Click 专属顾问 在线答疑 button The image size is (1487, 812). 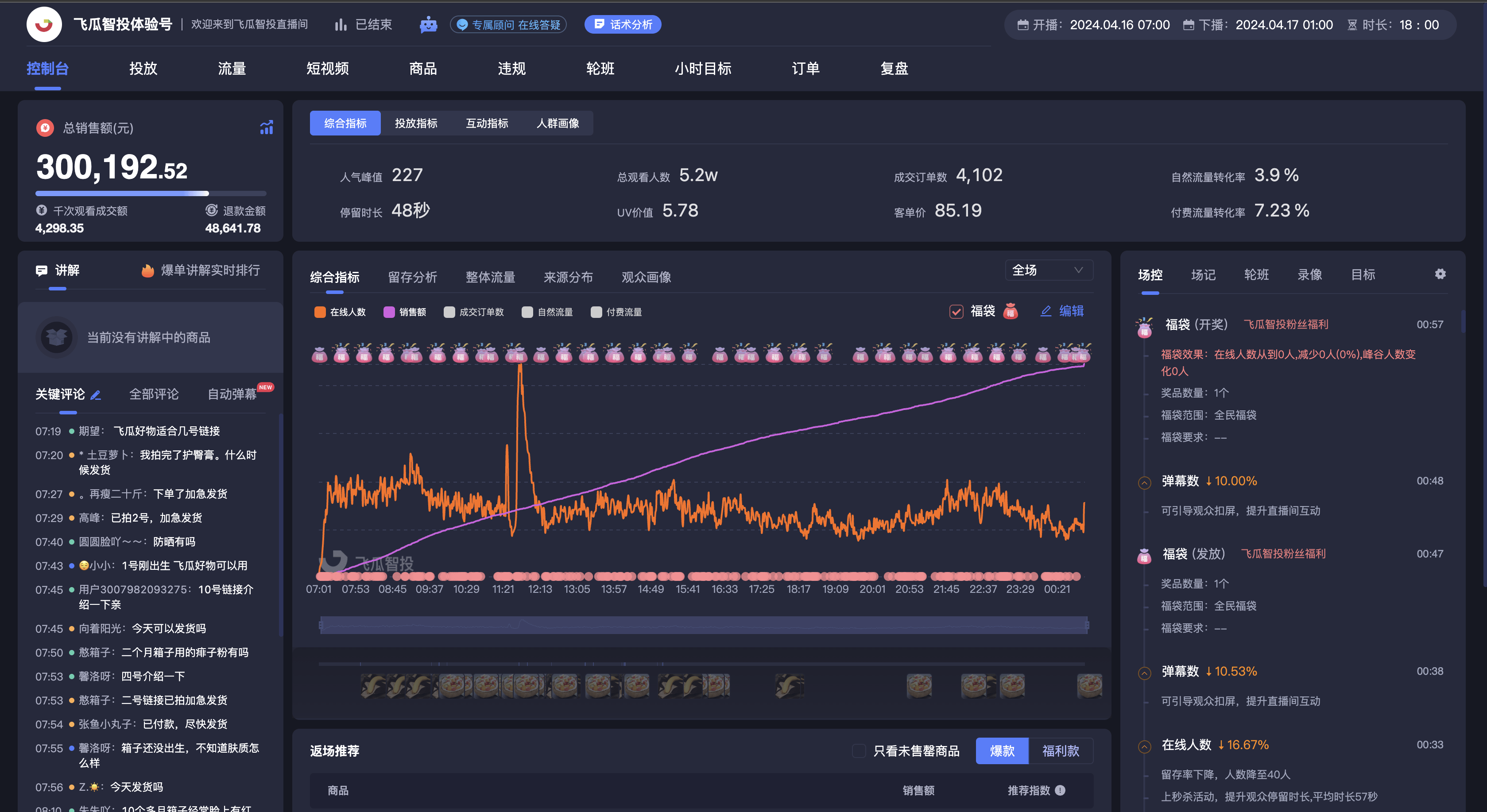[x=508, y=24]
